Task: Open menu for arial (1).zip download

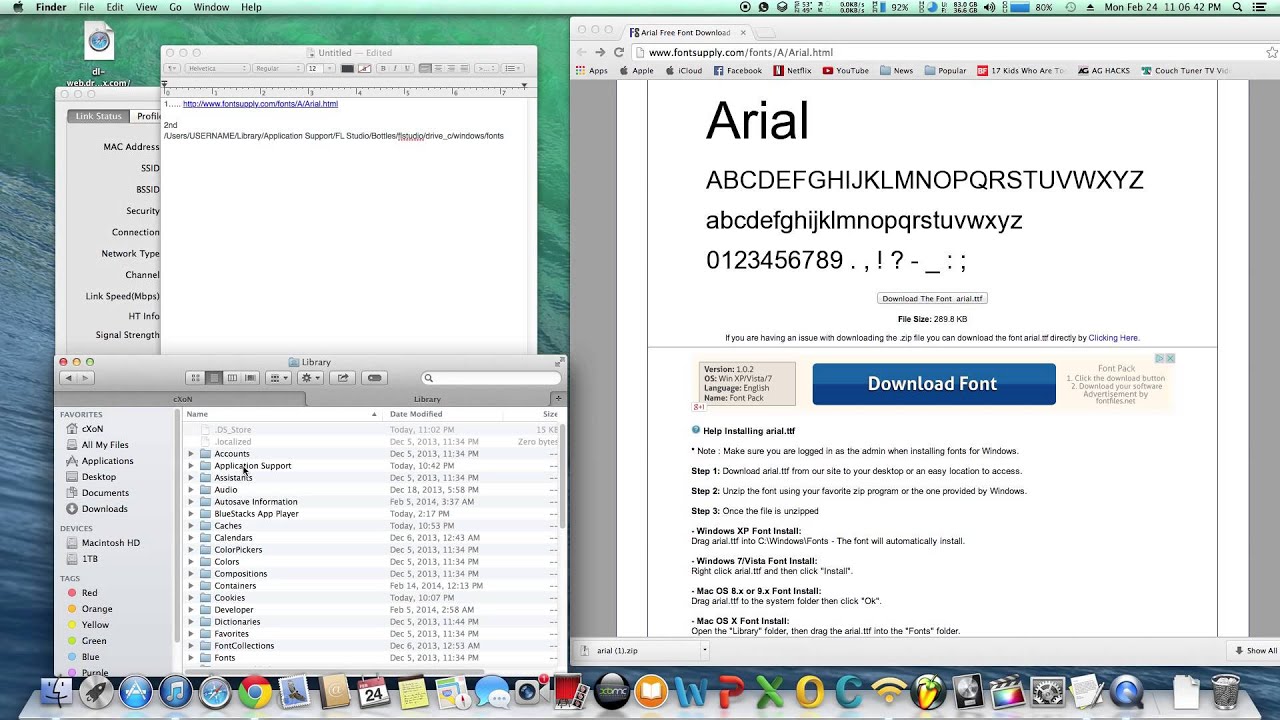Action: (x=704, y=650)
